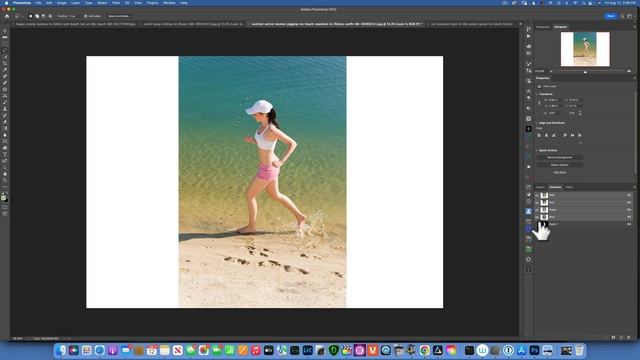This screenshot has width=640, height=360.
Task: Click Quick Mask mode icon in toolbar
Action: pos(5,207)
